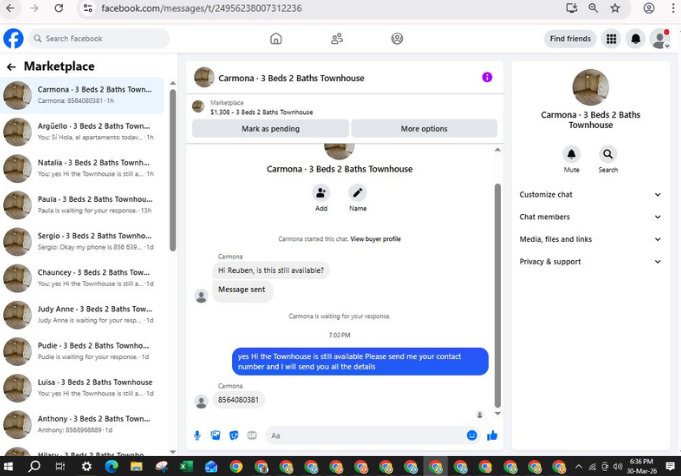Open conversation information purple icon

[x=487, y=77]
